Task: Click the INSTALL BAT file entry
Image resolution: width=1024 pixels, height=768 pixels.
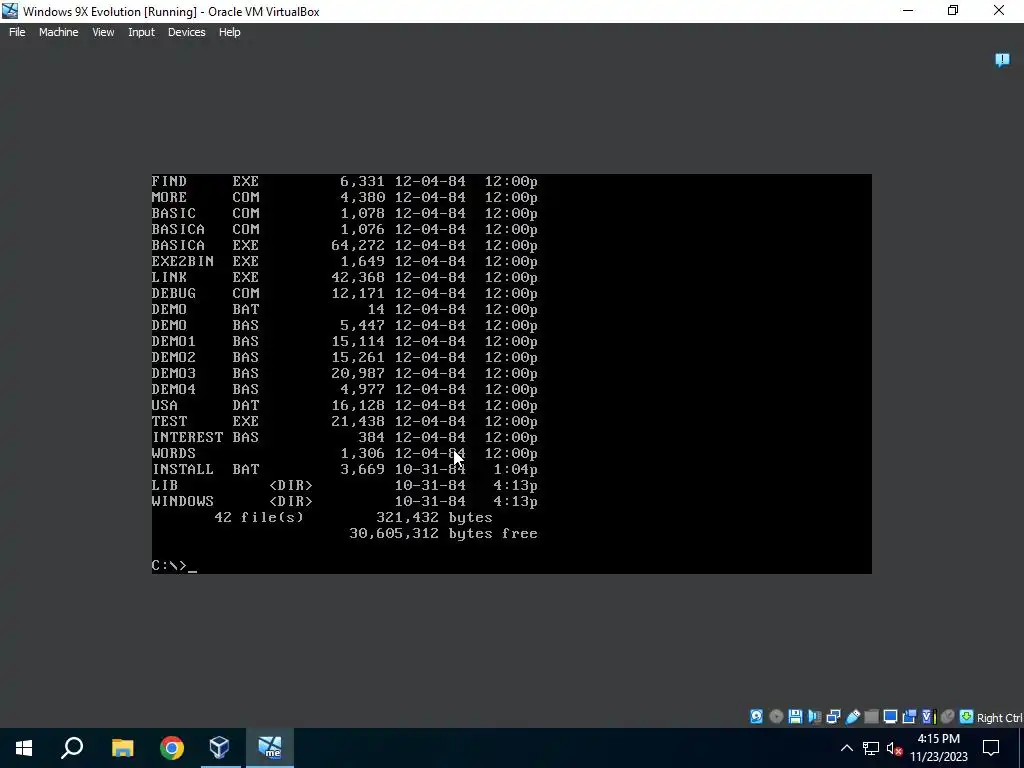Action: [x=344, y=470]
